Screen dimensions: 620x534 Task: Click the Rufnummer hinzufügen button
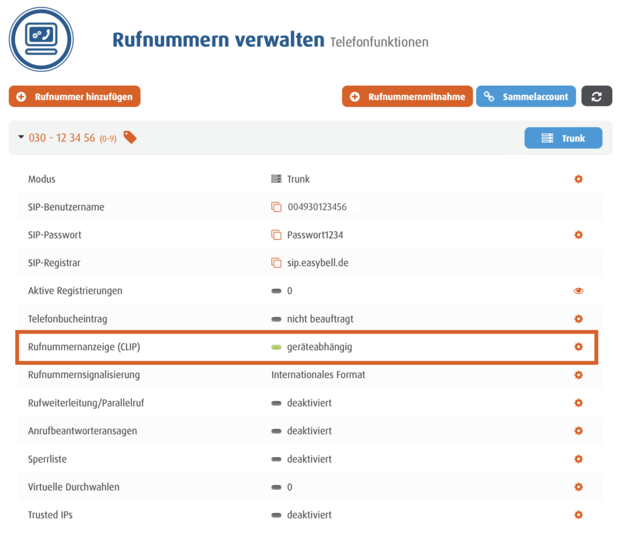coord(75,96)
